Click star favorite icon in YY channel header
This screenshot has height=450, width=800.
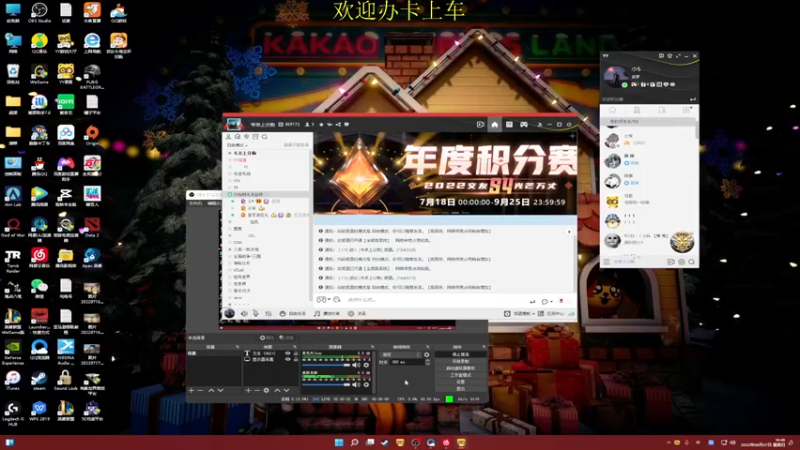pos(321,124)
